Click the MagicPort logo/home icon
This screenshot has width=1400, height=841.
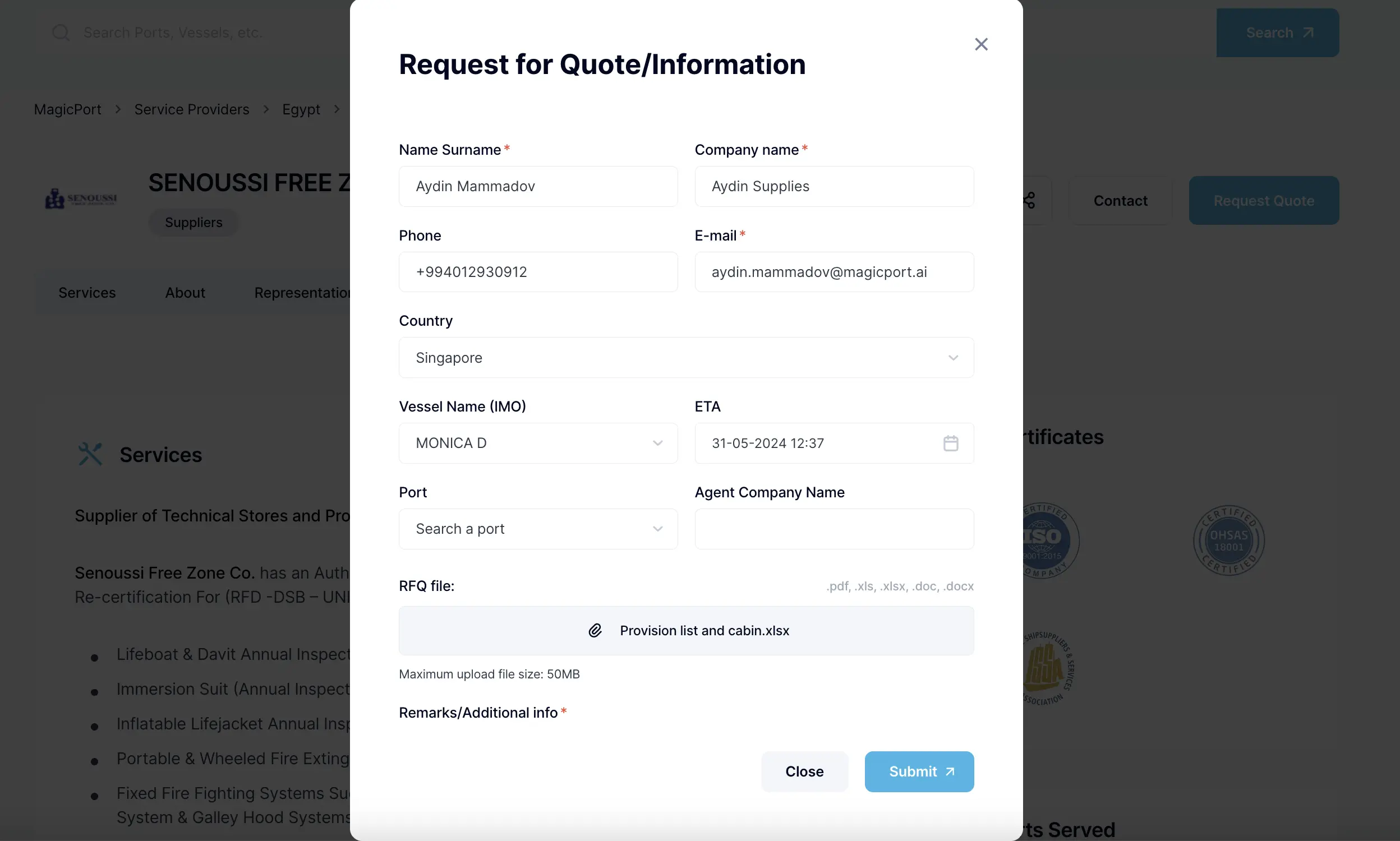67,108
